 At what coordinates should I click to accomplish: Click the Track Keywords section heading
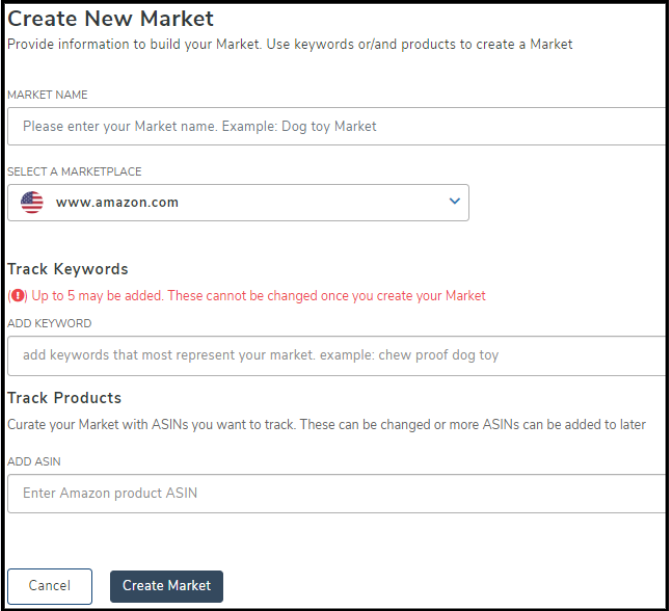(x=67, y=269)
